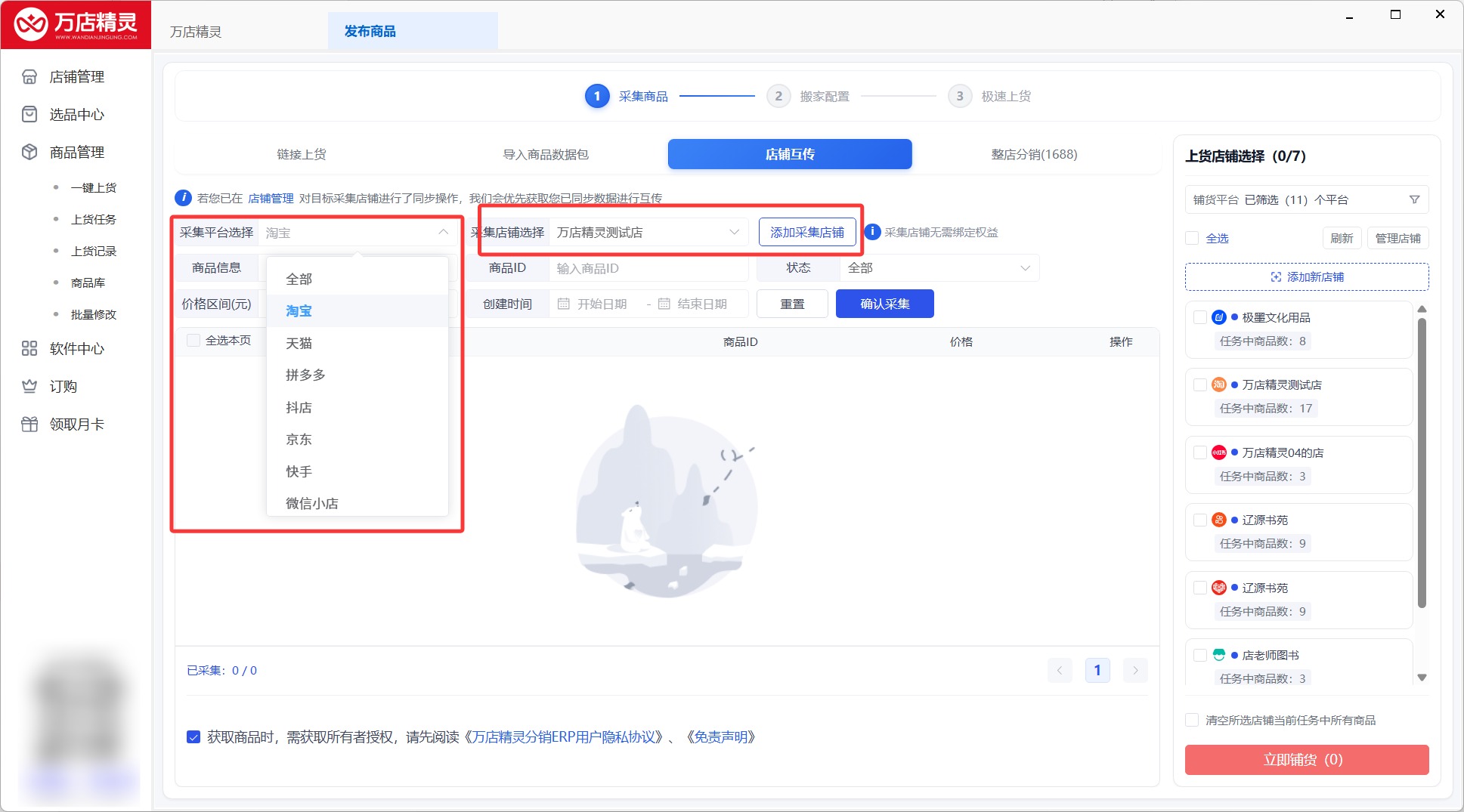
Task: Click the calendar icon by 结束日期
Action: [x=664, y=304]
